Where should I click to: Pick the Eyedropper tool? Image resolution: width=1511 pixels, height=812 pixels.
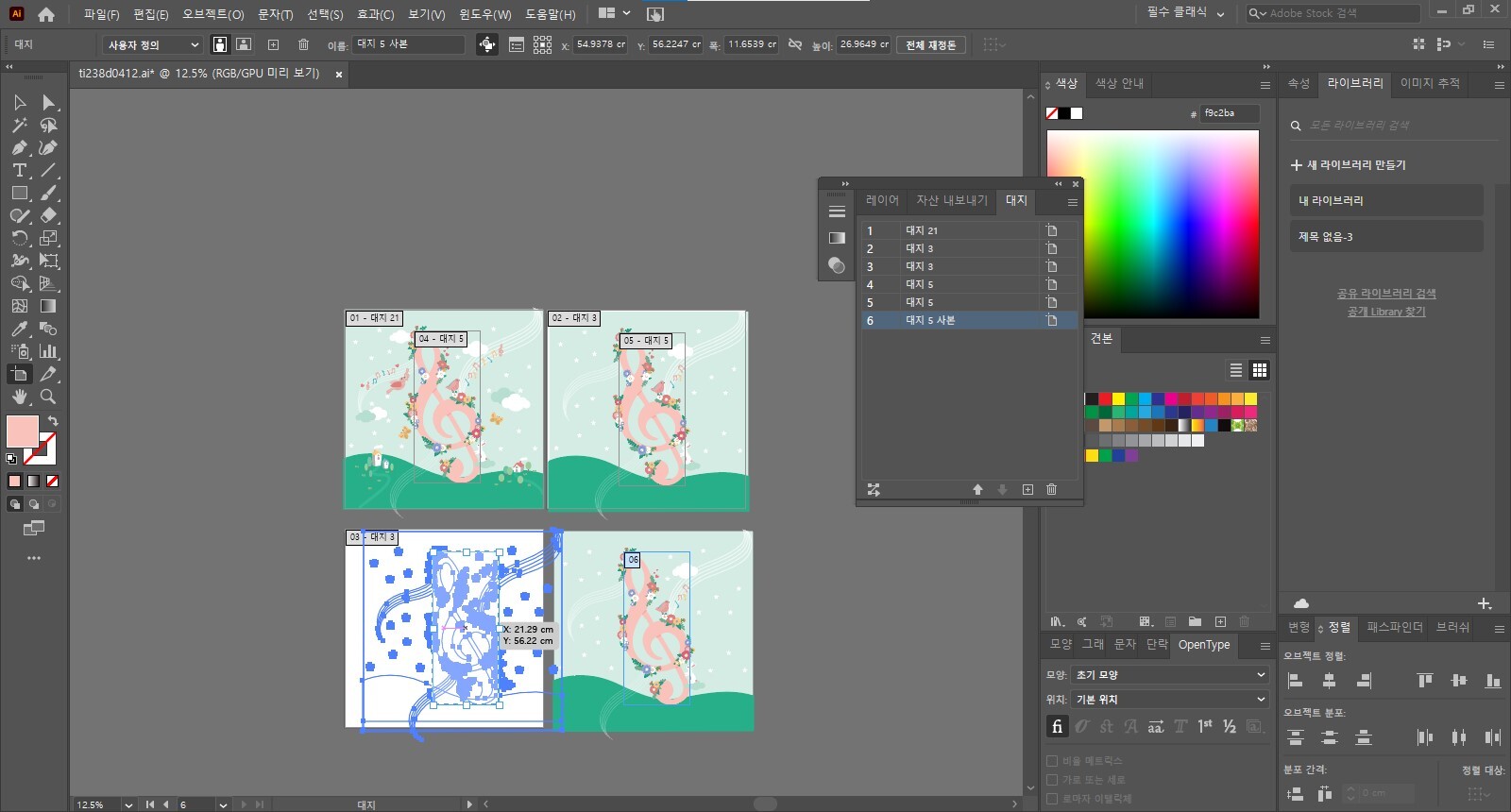19,329
